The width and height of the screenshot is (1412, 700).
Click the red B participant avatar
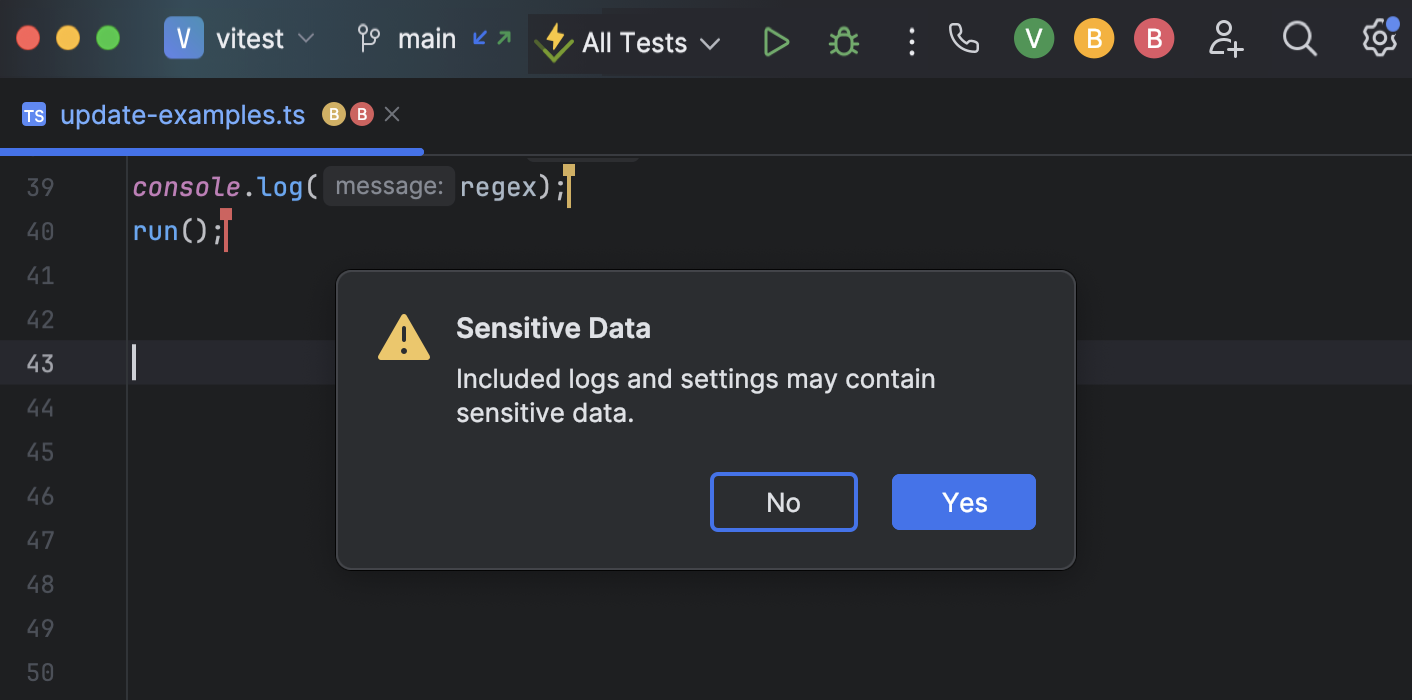point(1154,39)
